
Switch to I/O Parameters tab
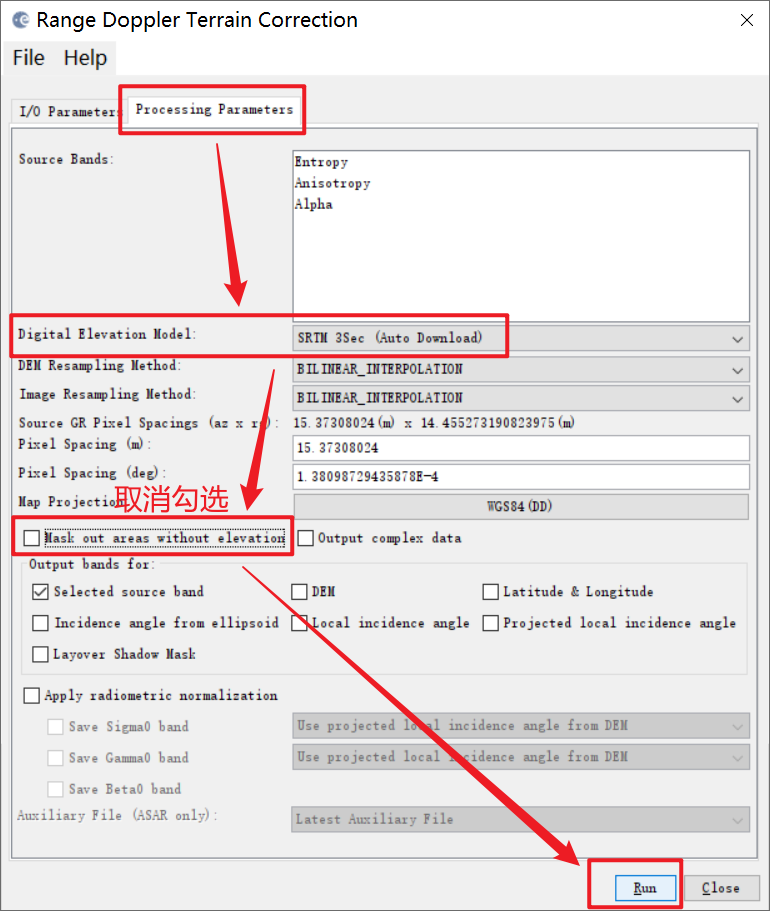(x=67, y=111)
